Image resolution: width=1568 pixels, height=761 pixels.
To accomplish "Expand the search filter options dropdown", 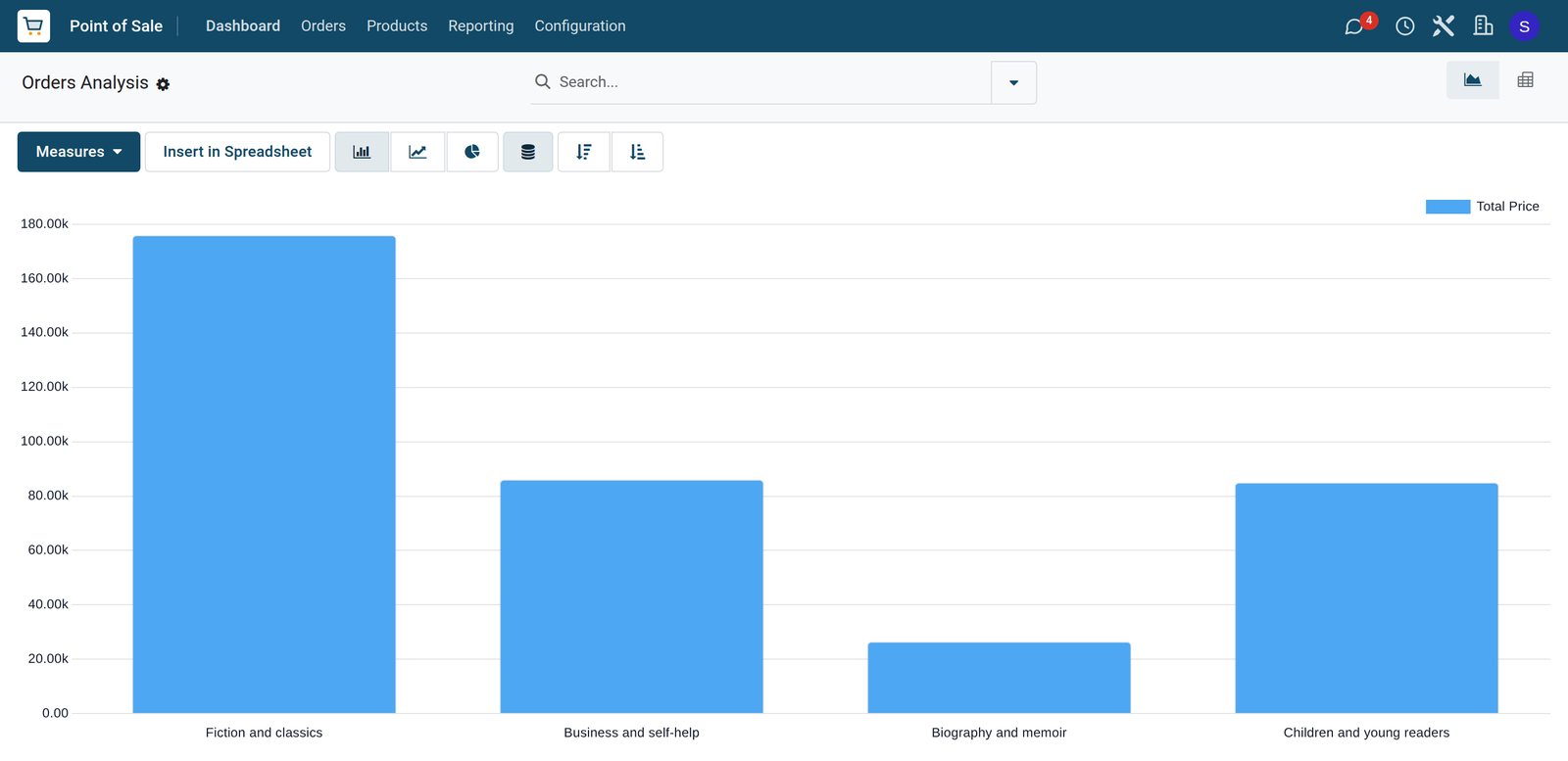I will (1014, 82).
